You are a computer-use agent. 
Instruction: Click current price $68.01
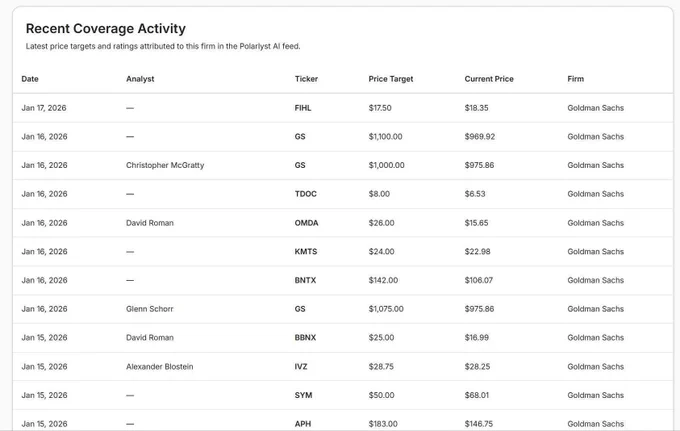[x=477, y=395]
